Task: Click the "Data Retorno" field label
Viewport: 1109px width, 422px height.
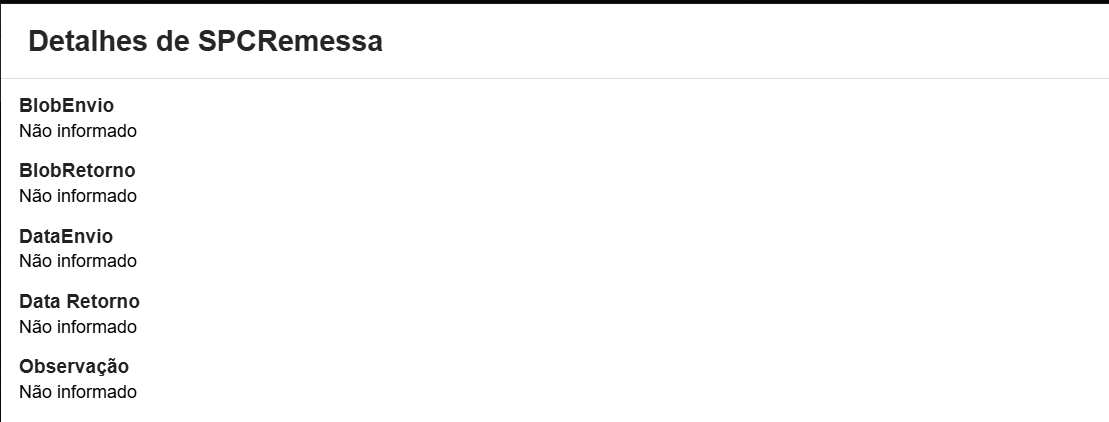Action: coord(79,301)
